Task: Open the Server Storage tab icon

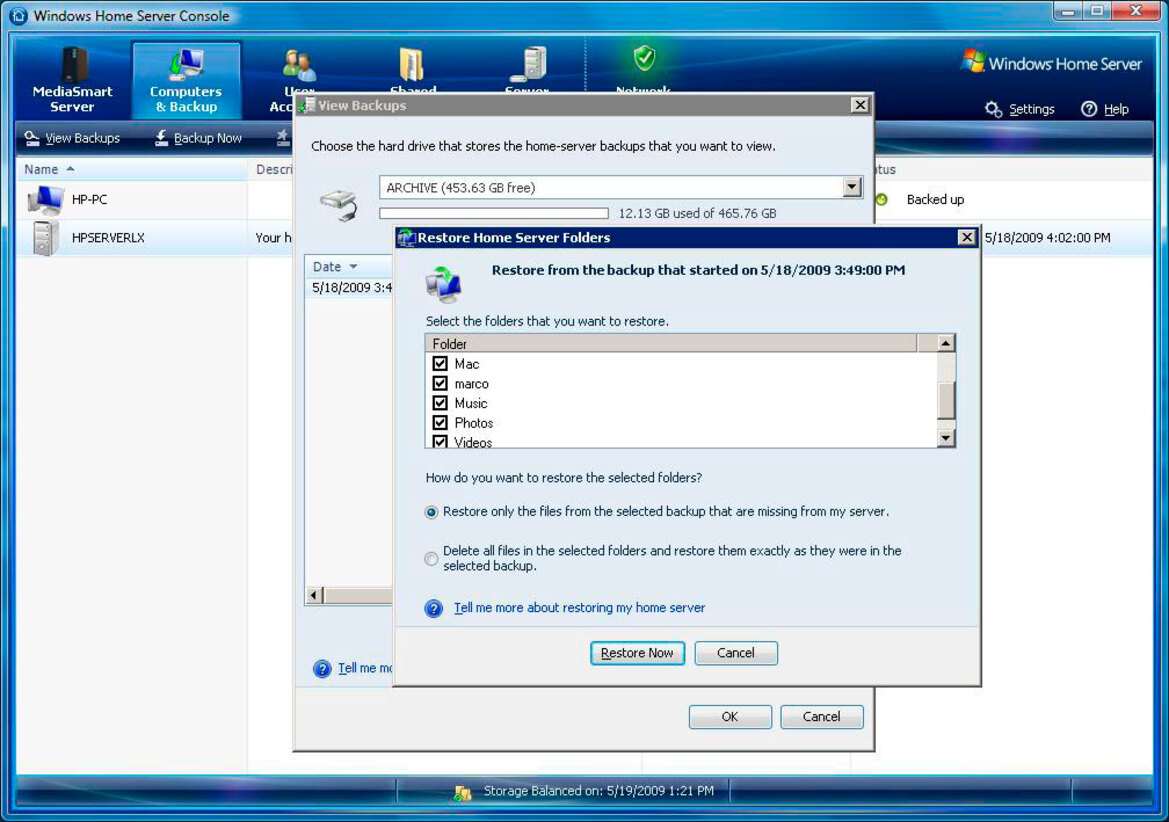Action: point(529,64)
